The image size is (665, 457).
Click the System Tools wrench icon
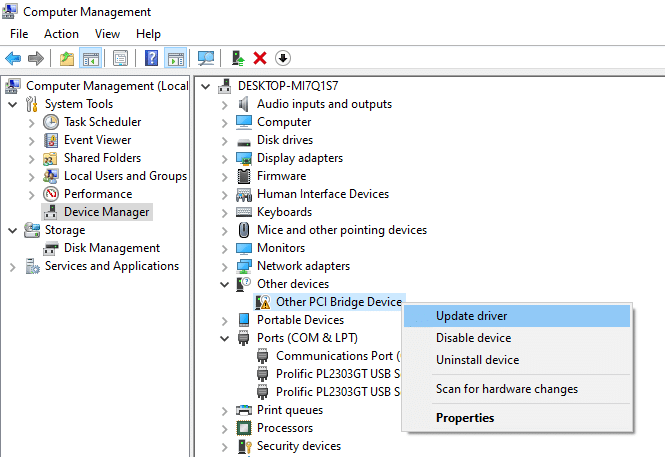[x=32, y=104]
